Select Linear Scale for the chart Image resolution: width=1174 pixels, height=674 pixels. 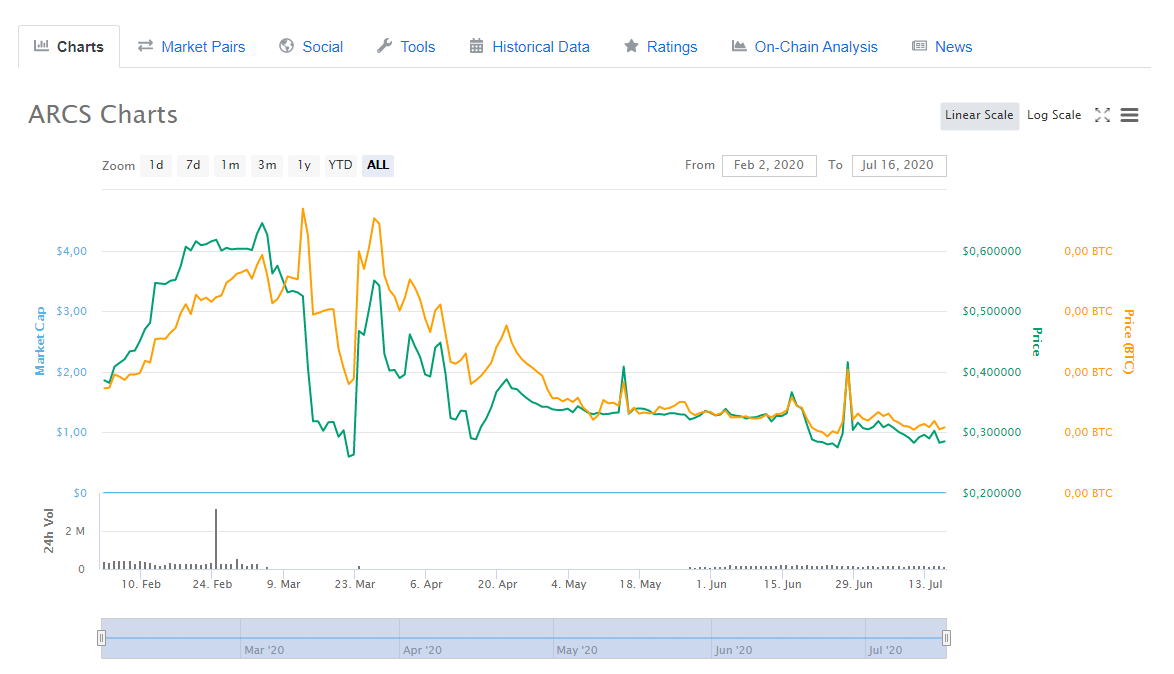click(979, 115)
